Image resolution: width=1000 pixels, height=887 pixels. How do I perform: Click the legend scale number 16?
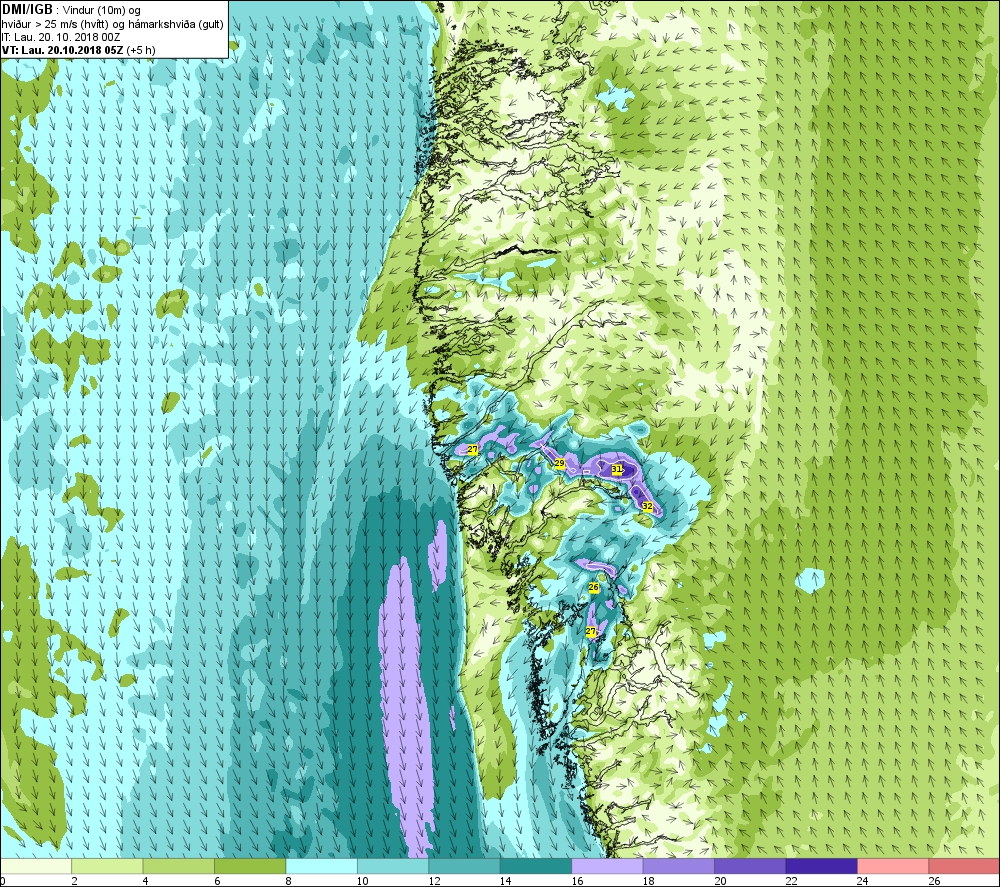[577, 881]
